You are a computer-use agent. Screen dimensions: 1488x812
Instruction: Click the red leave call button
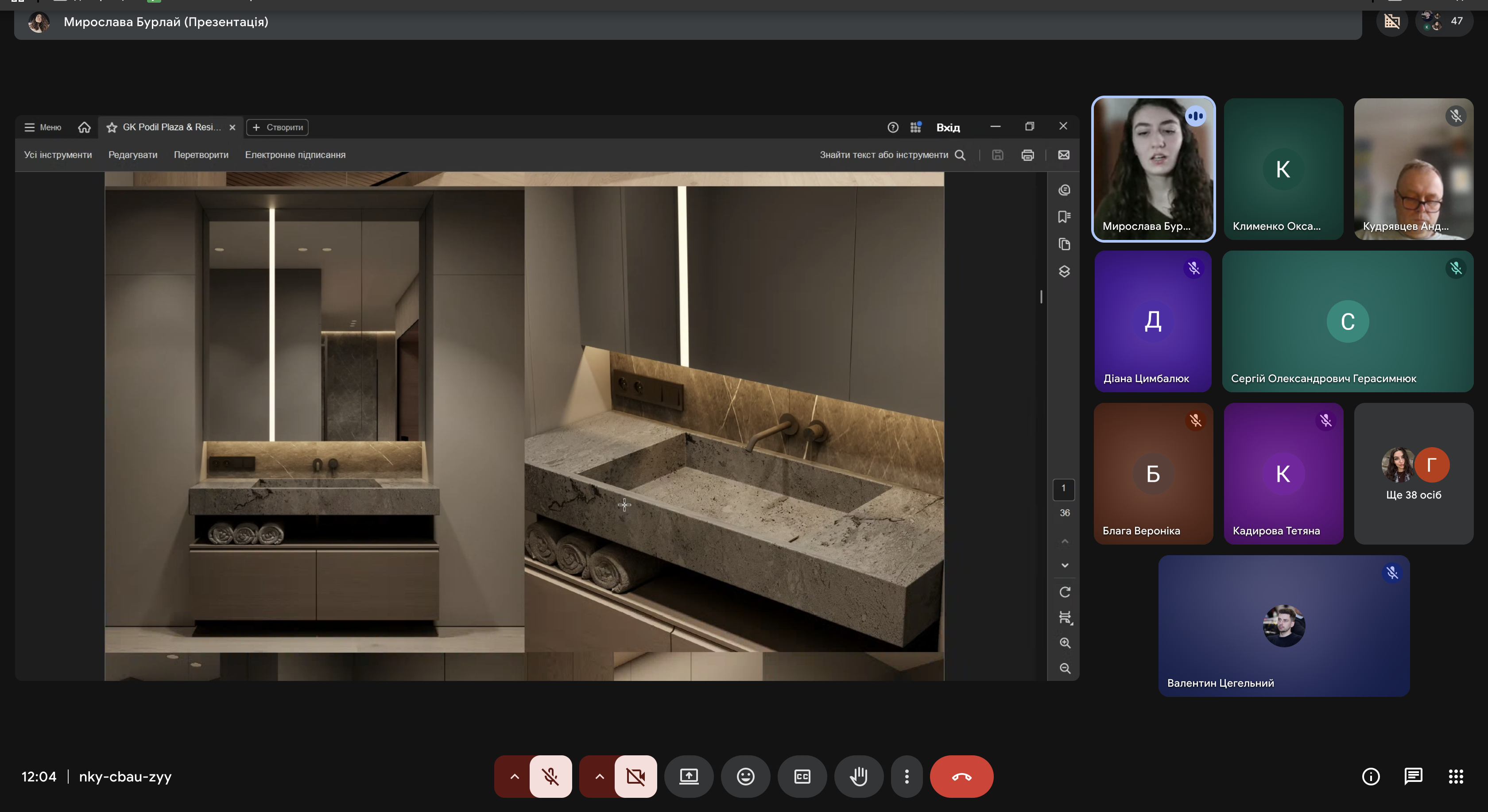[x=961, y=776]
